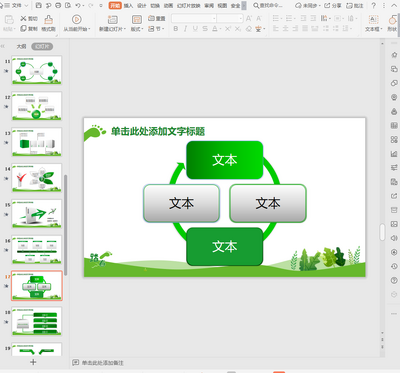Image resolution: width=400 pixels, height=373 pixels.
Task: Click the help circle icon in right sidebar
Action: coord(394,280)
